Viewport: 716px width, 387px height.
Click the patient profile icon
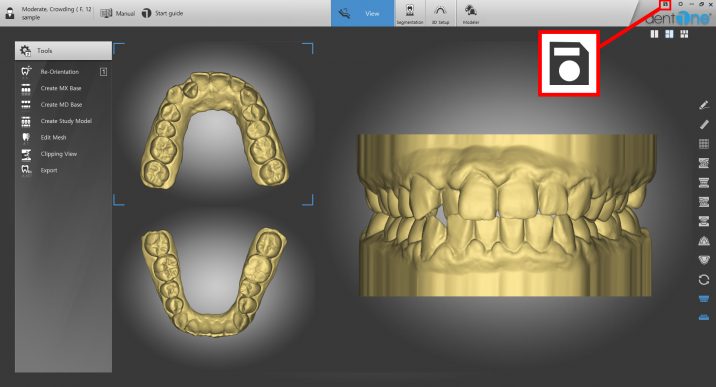click(10, 13)
